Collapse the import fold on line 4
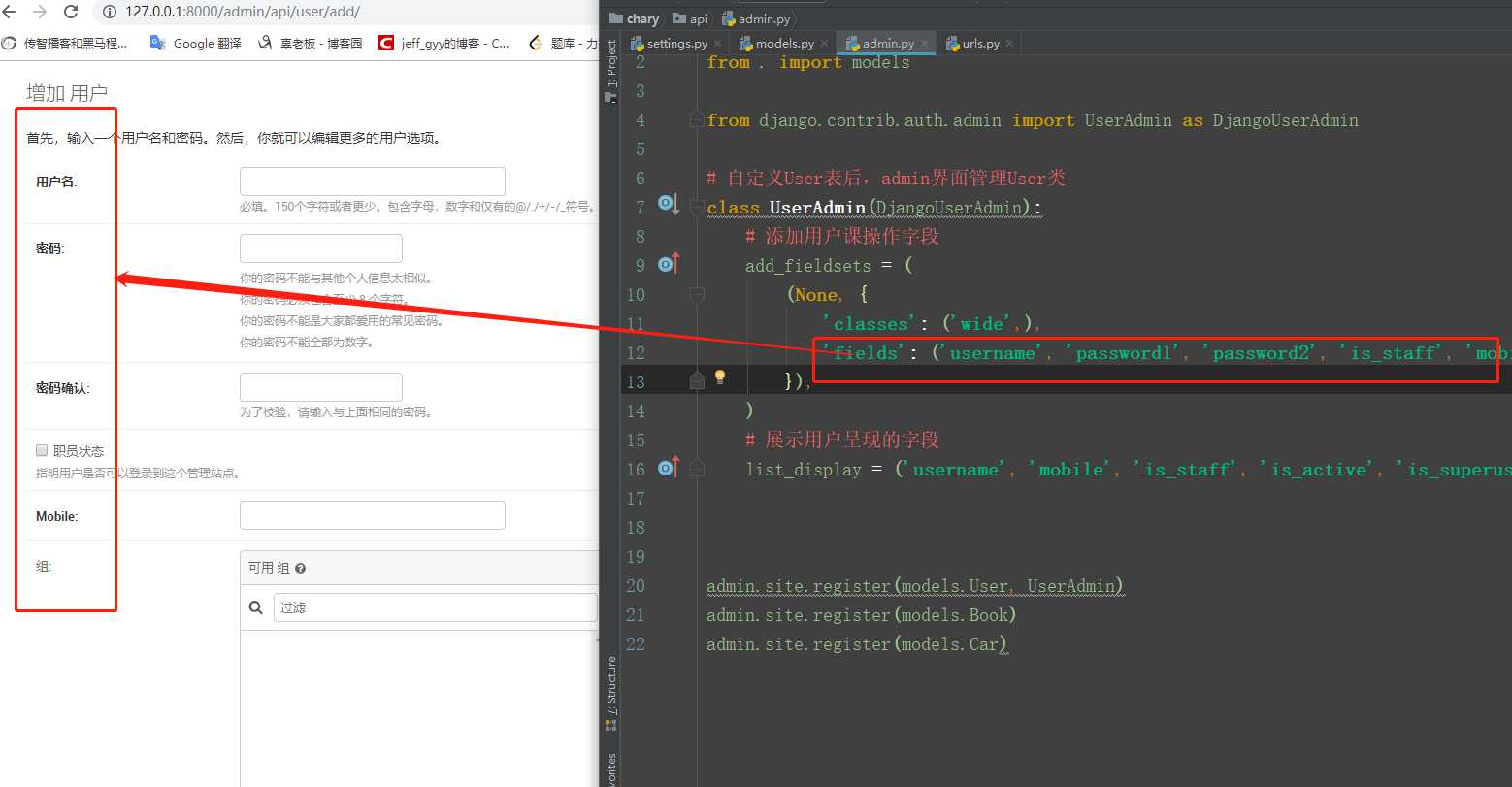The image size is (1512, 787). coord(696,119)
